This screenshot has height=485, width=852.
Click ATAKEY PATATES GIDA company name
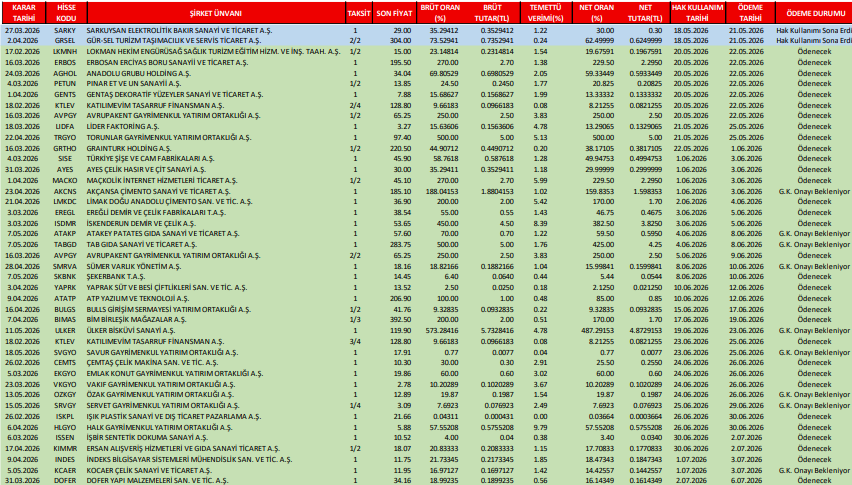point(163,234)
